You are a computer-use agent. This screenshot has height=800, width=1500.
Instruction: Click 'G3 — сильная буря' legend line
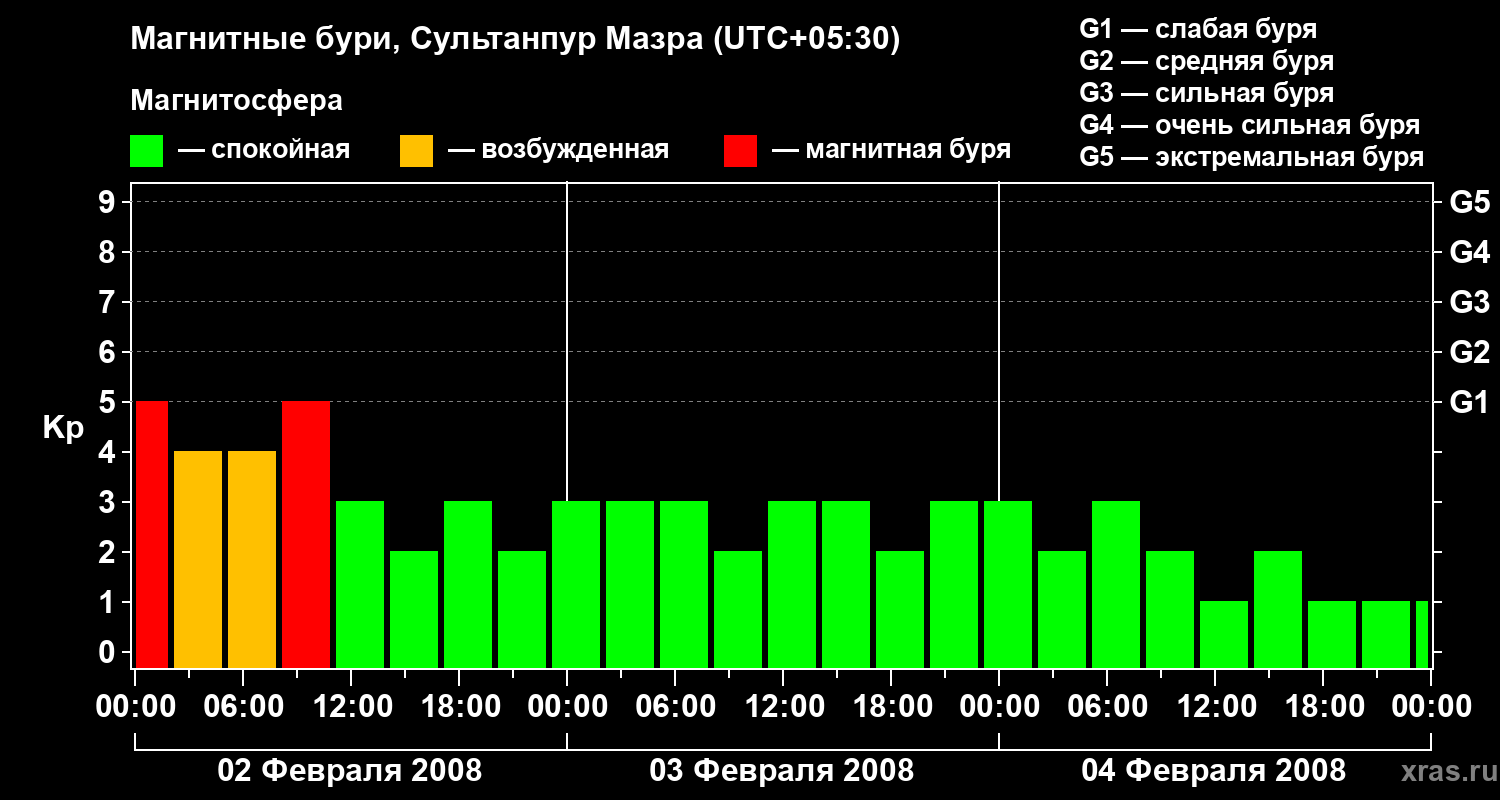point(1207,93)
